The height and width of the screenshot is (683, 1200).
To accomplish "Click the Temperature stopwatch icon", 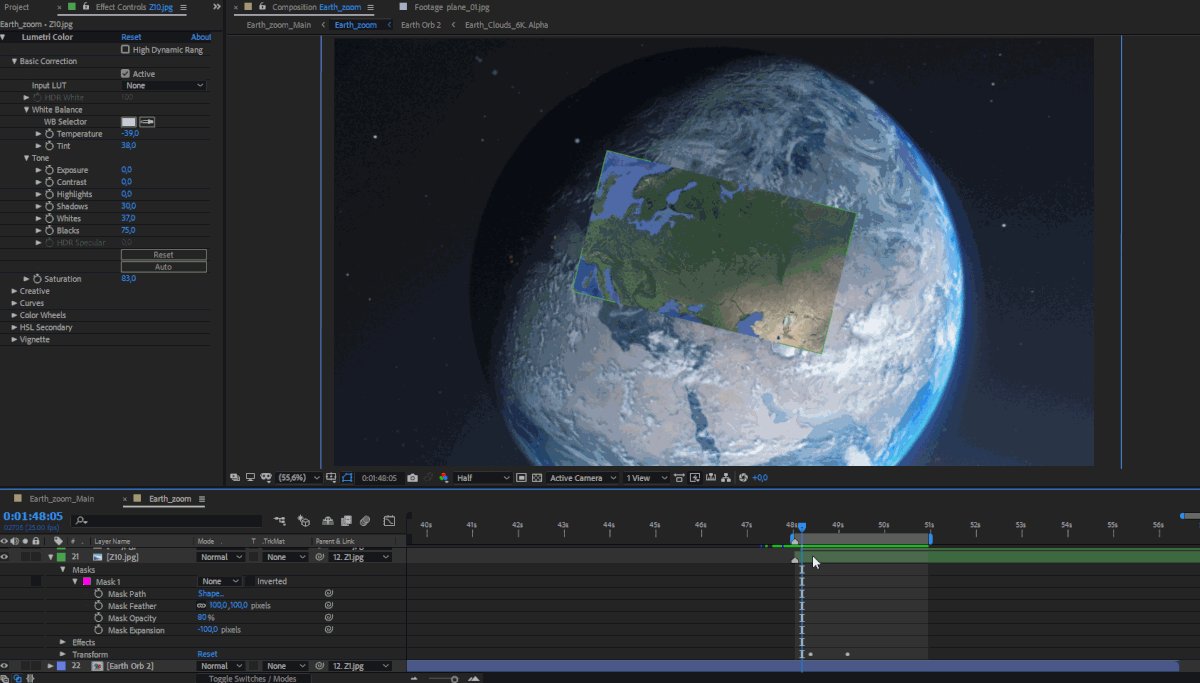I will pyautogui.click(x=49, y=134).
